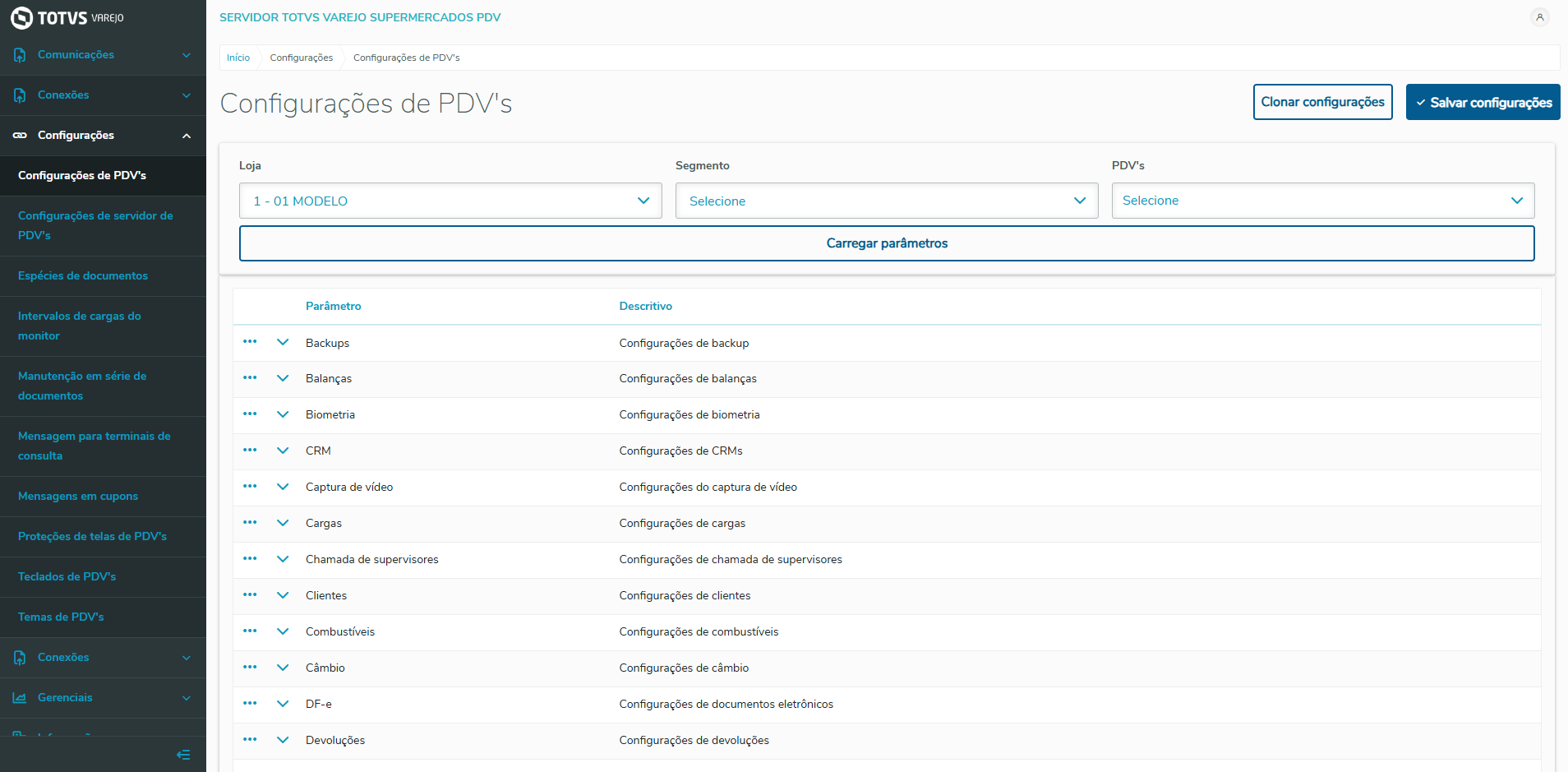Go to Início breadcrumb link
This screenshot has width=1568, height=772.
click(238, 58)
